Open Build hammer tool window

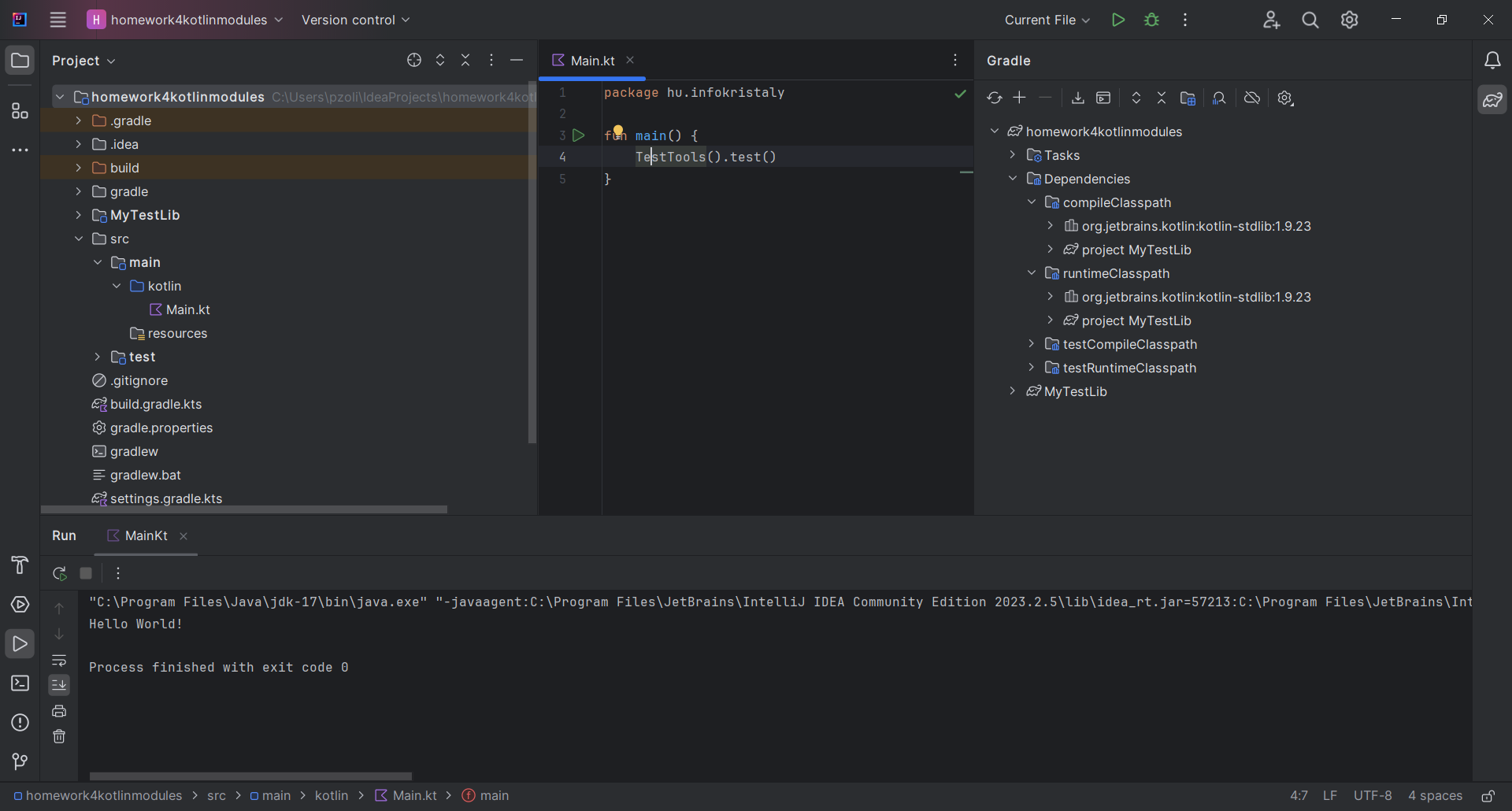click(x=20, y=565)
